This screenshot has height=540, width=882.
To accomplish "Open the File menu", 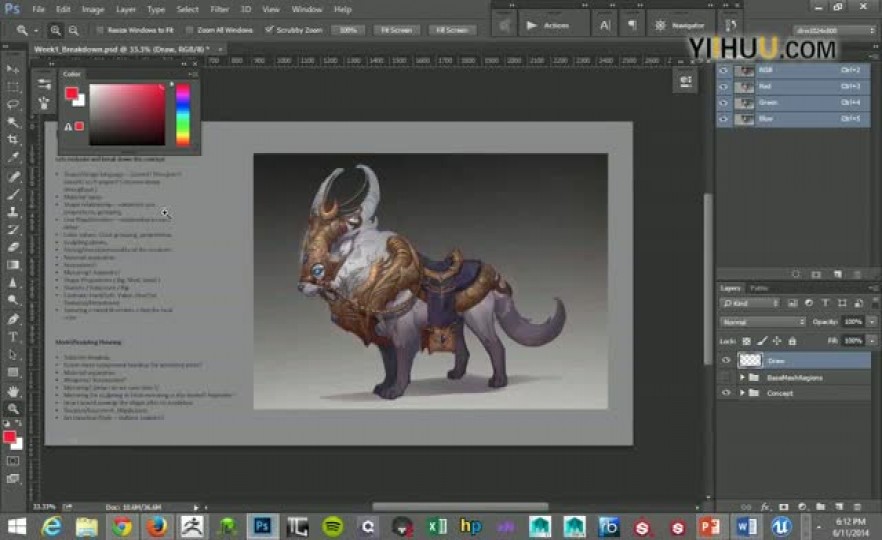I will 38,10.
